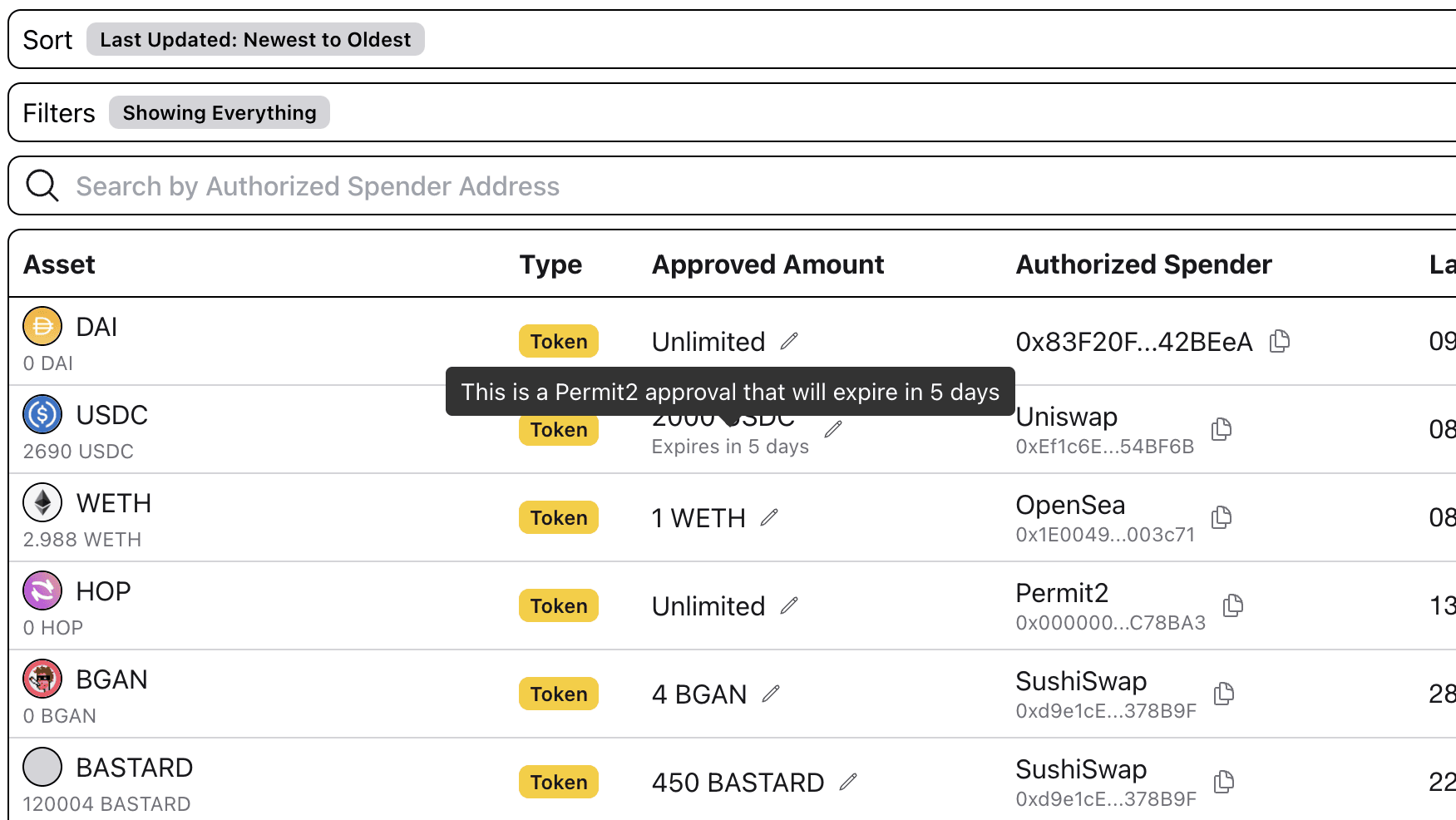Copy SushiSwap address on the BGAN row
The height and width of the screenshot is (820, 1456).
(1223, 694)
